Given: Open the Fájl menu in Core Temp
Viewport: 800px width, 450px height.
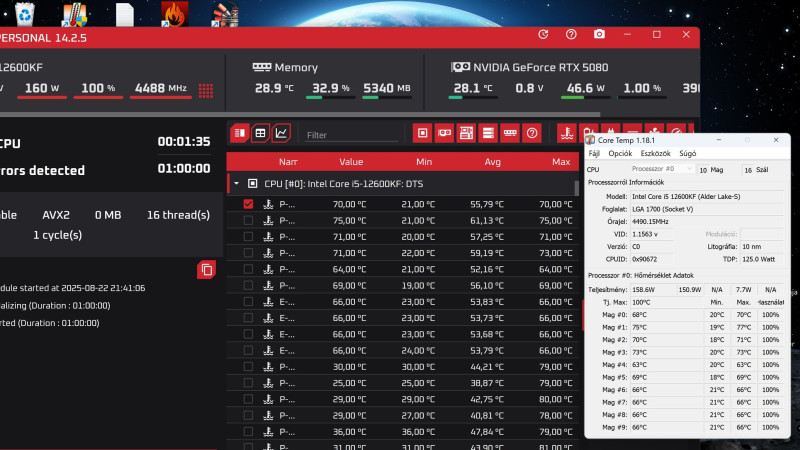Looking at the screenshot, I should [x=594, y=153].
